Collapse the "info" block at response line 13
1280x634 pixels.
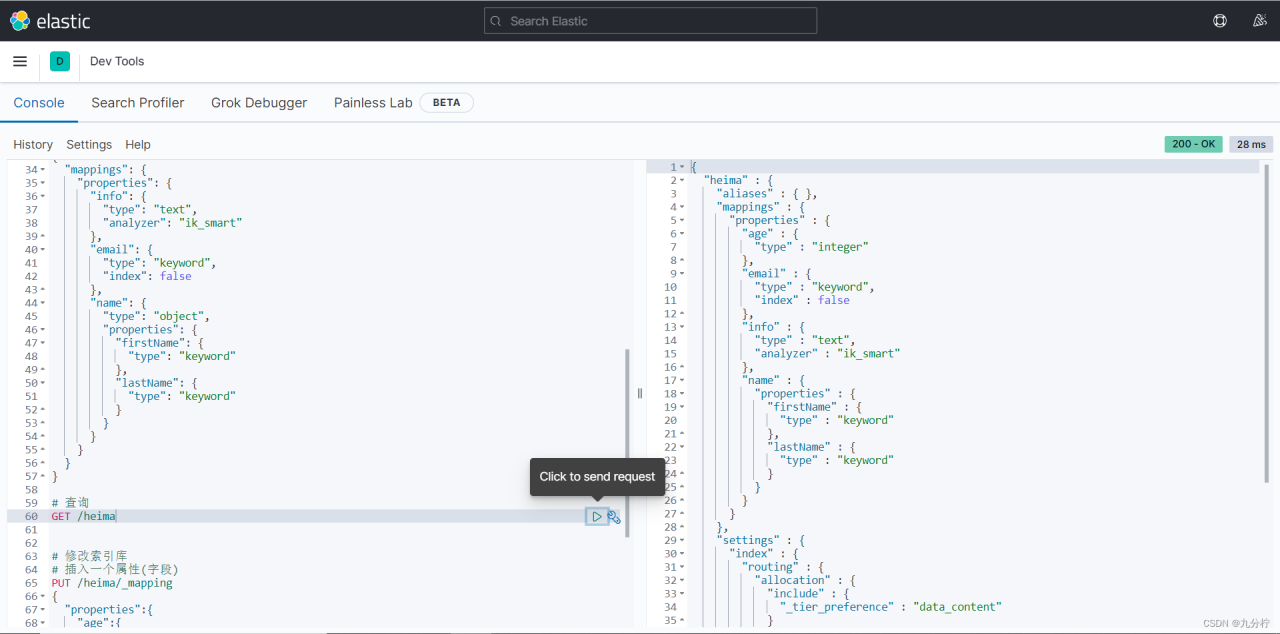tap(682, 327)
